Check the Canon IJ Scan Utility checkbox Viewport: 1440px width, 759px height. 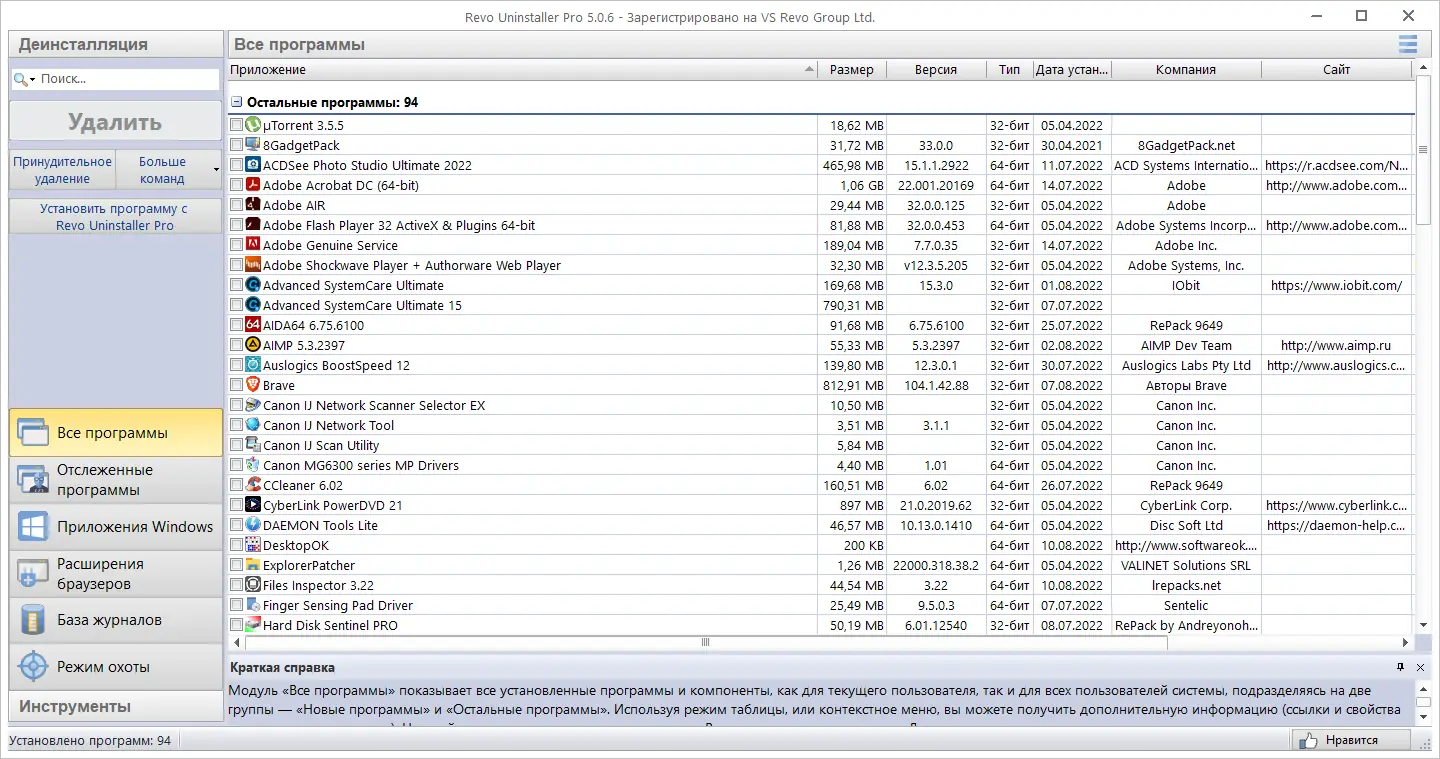point(236,445)
